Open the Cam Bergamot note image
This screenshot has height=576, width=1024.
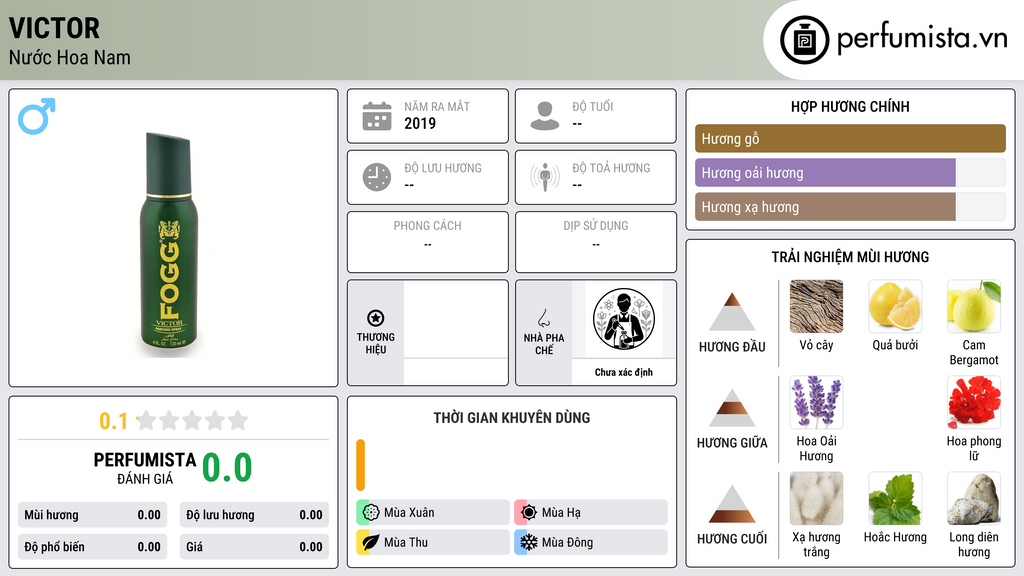tap(974, 306)
